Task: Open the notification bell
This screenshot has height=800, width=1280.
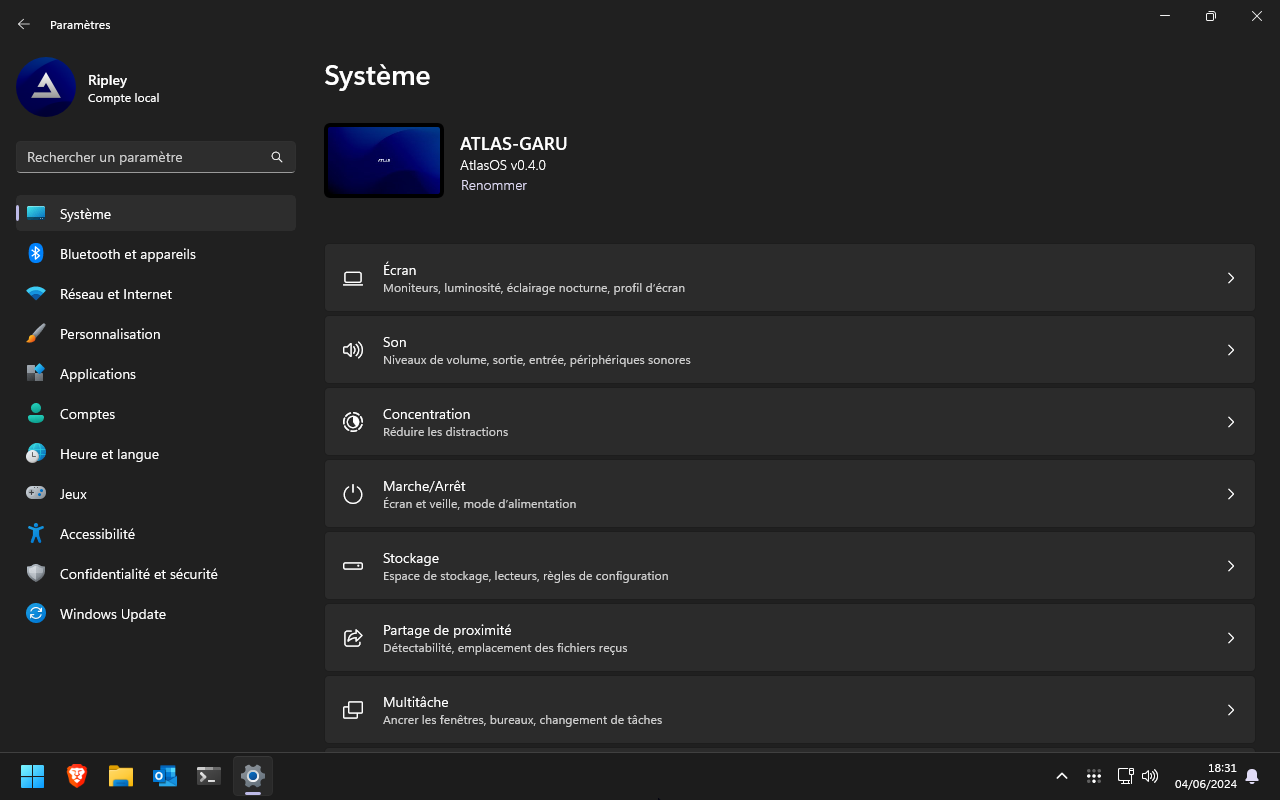Action: coord(1252,776)
